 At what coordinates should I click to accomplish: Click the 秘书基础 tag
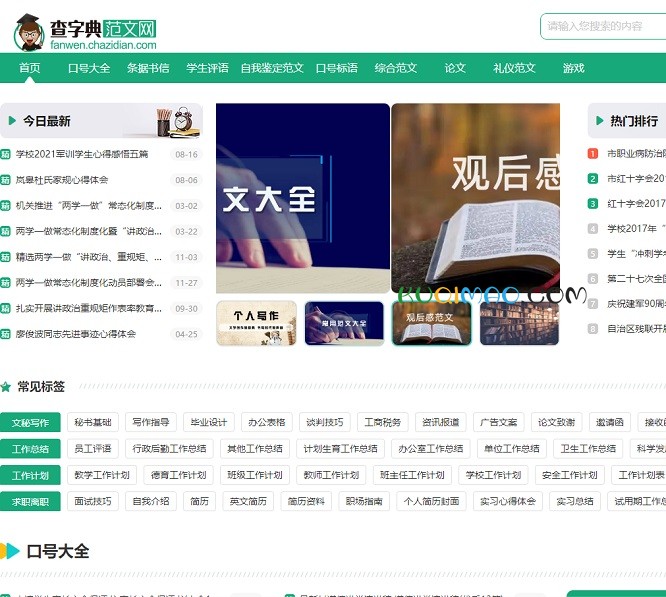pyautogui.click(x=93, y=422)
